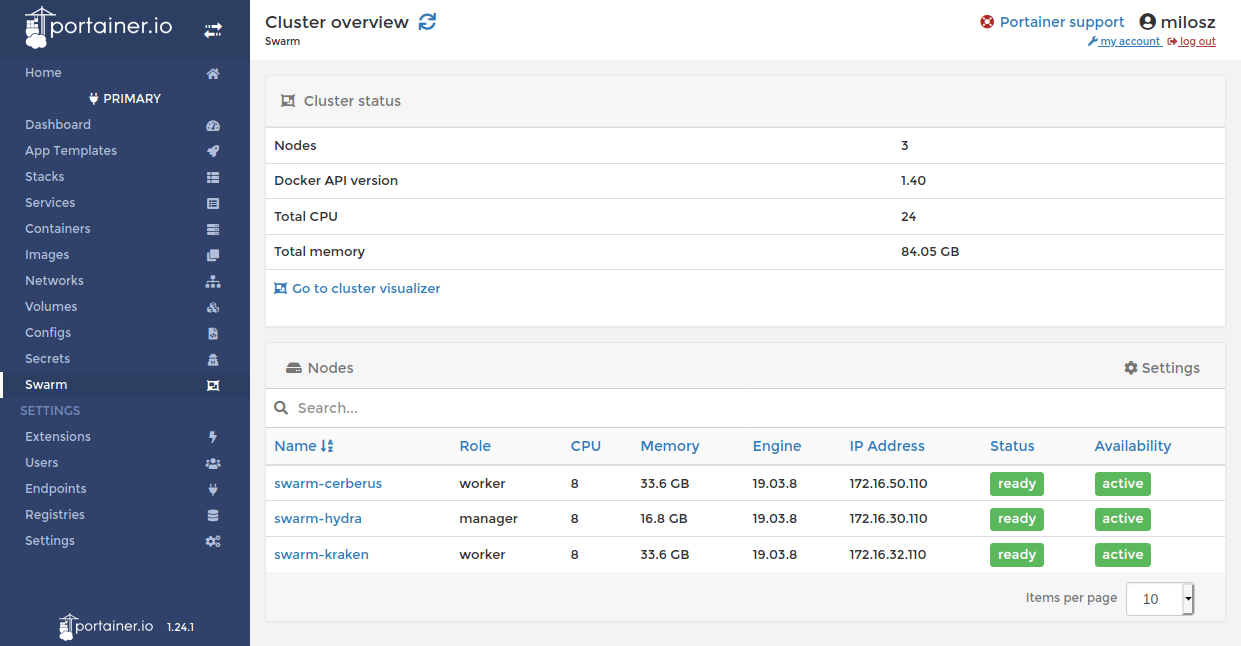Open the Dashboard menu item

[x=58, y=125]
